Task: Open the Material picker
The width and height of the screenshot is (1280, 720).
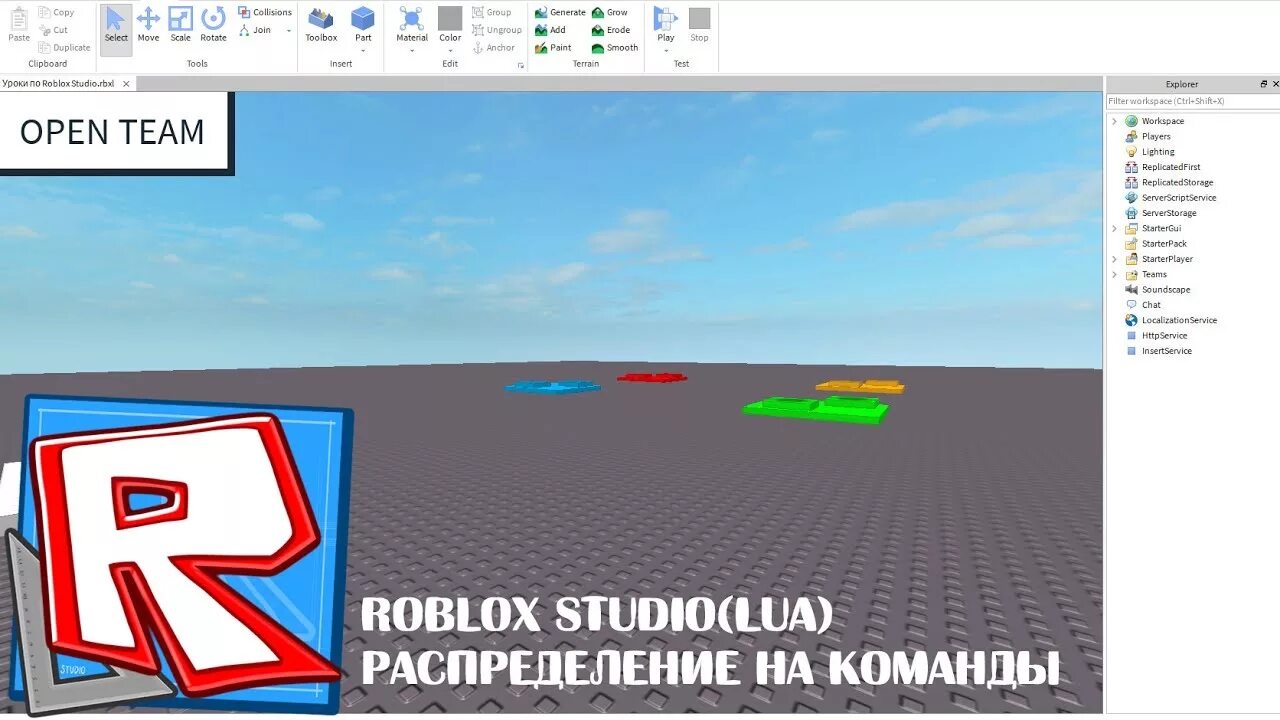Action: click(x=412, y=23)
